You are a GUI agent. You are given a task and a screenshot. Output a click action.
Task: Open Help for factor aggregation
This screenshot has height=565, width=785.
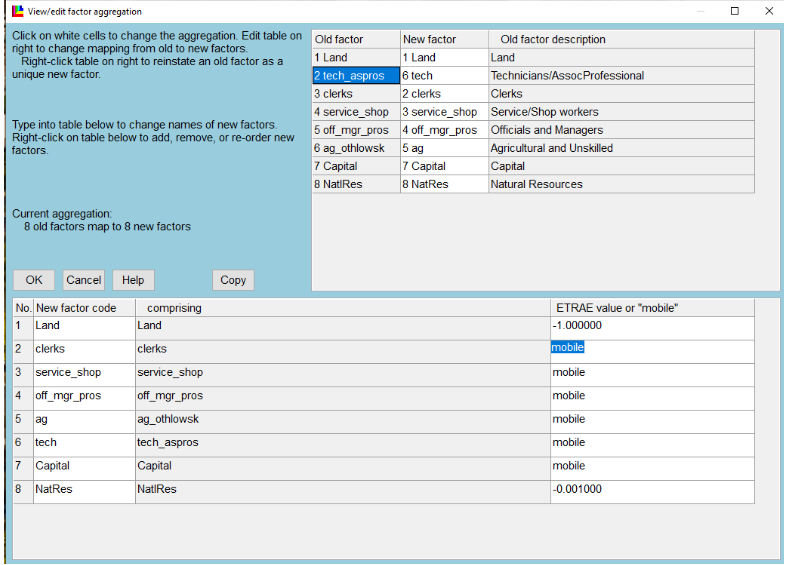(133, 280)
